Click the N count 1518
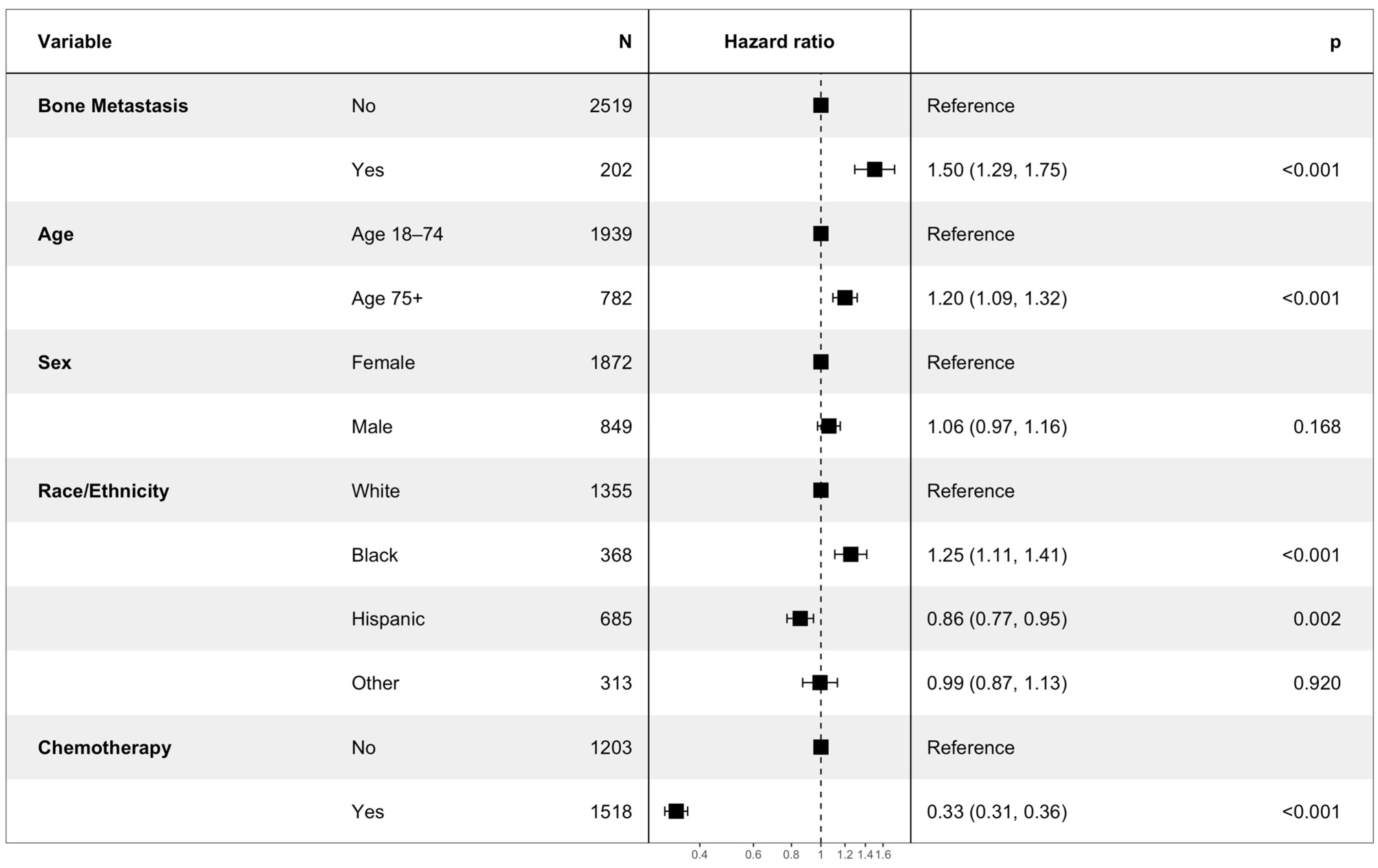The height and width of the screenshot is (868, 1378). pyautogui.click(x=611, y=811)
